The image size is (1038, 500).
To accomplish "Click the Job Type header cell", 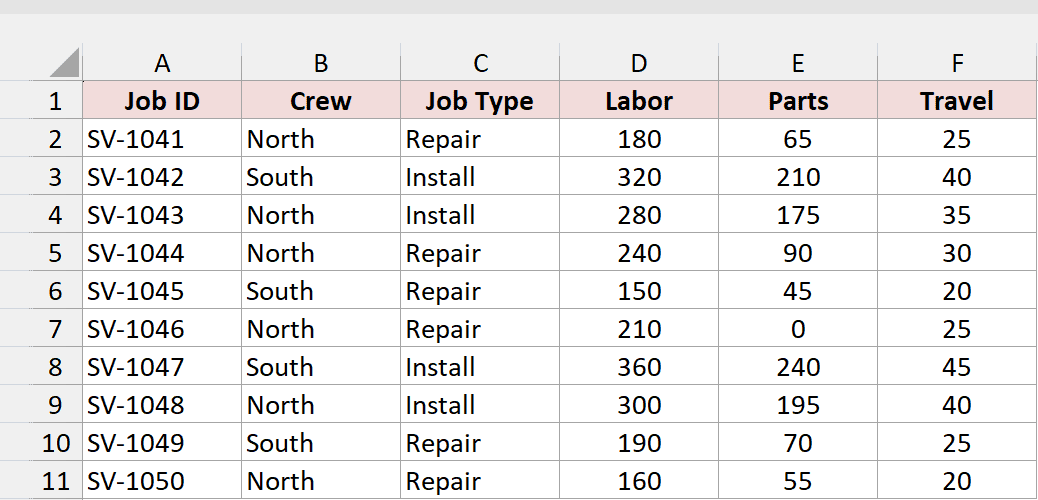I will point(480,101).
